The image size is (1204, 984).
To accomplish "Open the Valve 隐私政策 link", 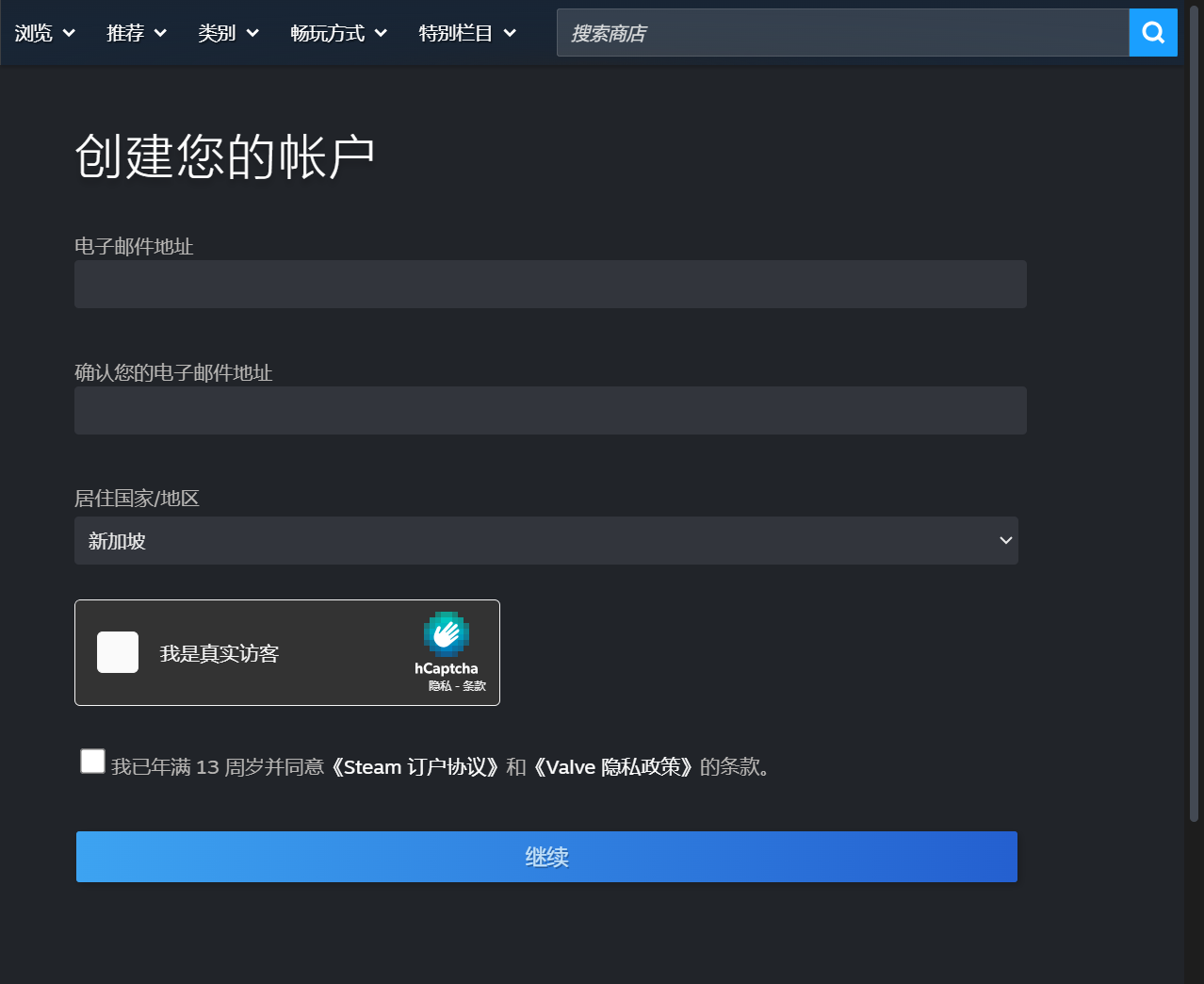I will pyautogui.click(x=613, y=767).
